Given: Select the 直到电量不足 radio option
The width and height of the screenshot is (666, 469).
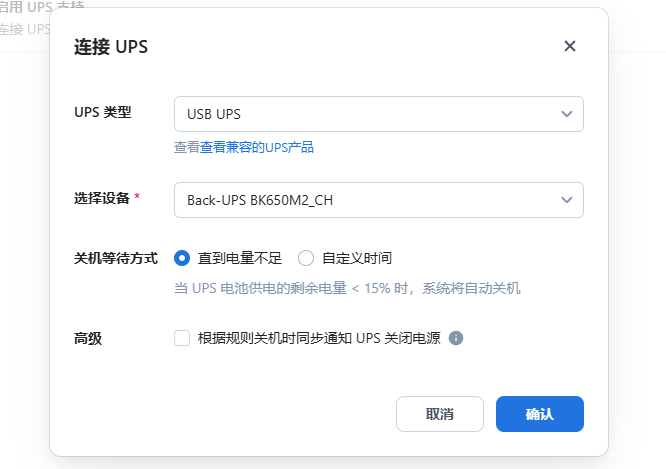Looking at the screenshot, I should click(x=182, y=258).
